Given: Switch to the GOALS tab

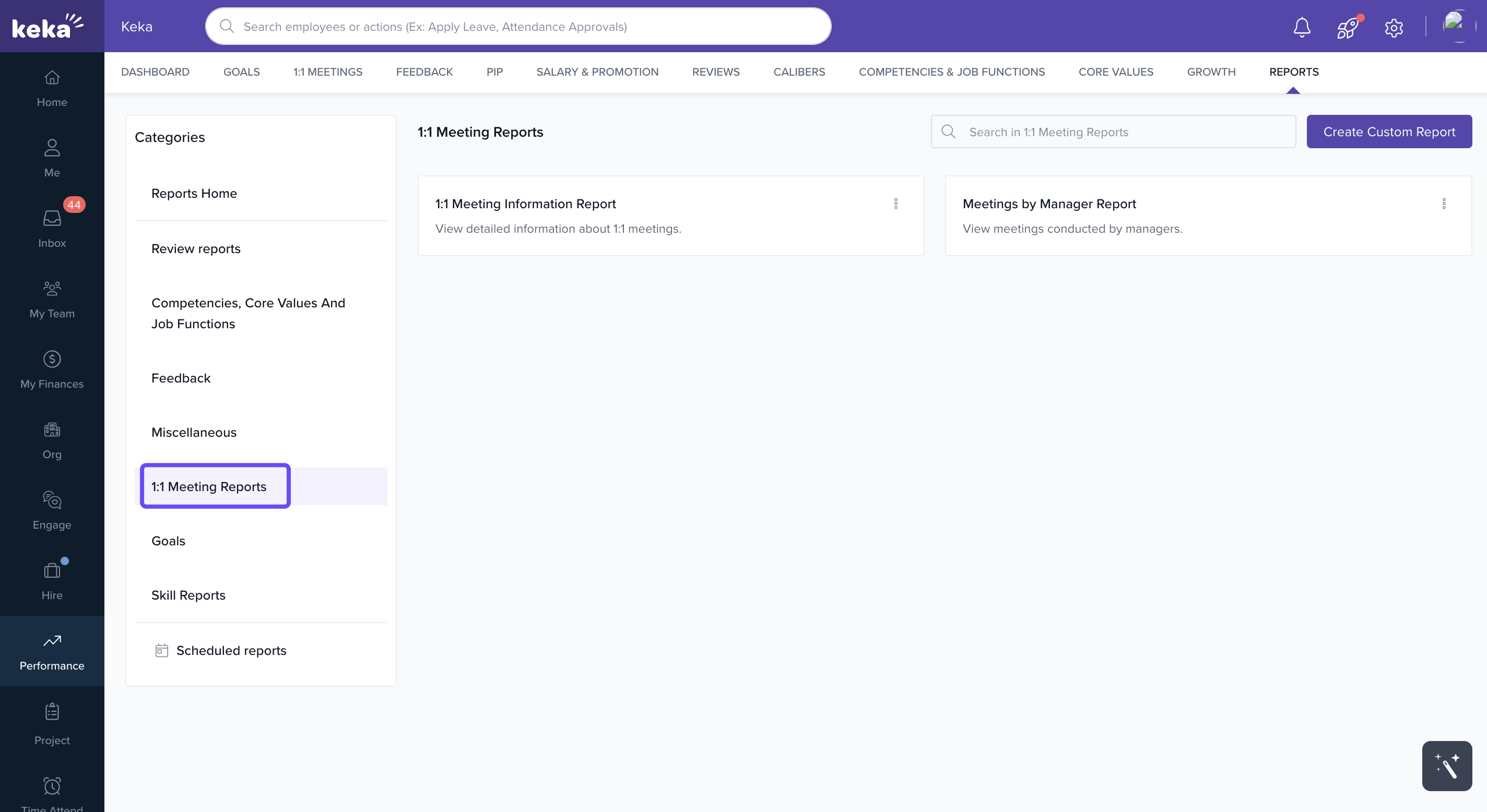Looking at the screenshot, I should (x=241, y=72).
